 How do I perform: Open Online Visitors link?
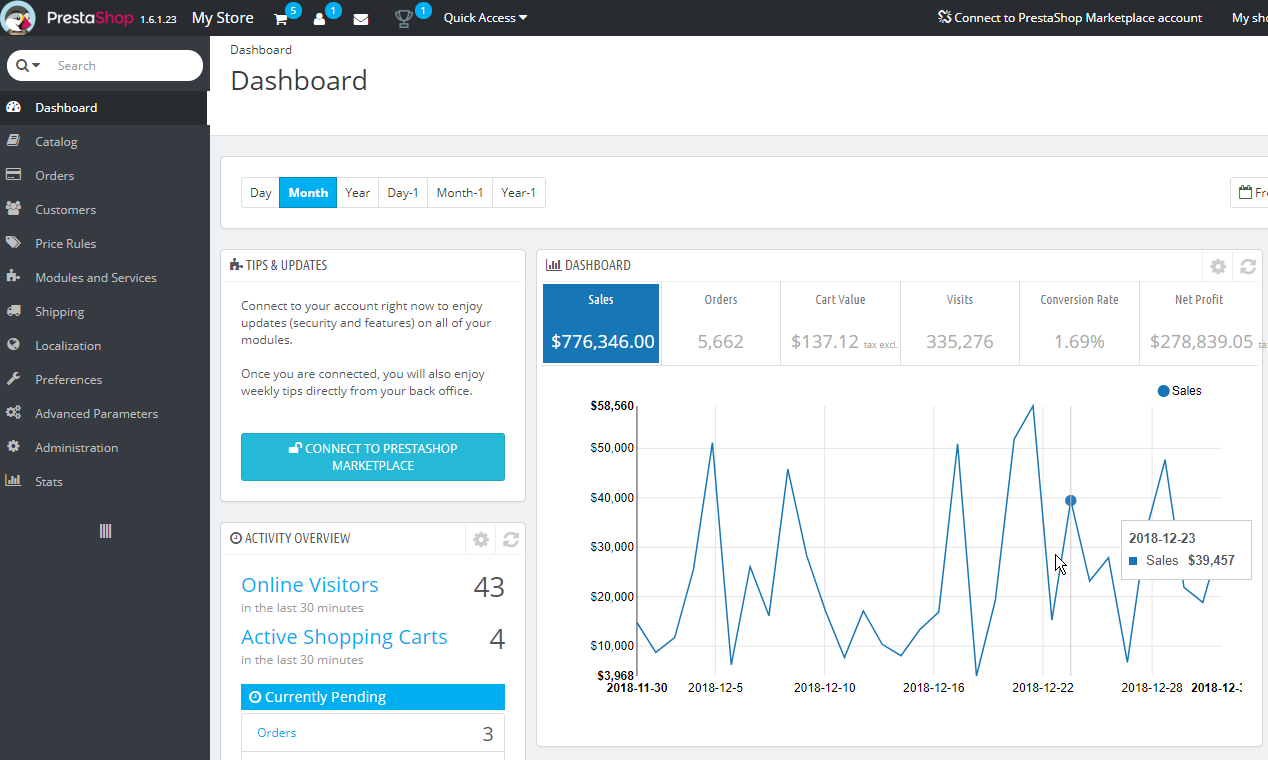310,585
